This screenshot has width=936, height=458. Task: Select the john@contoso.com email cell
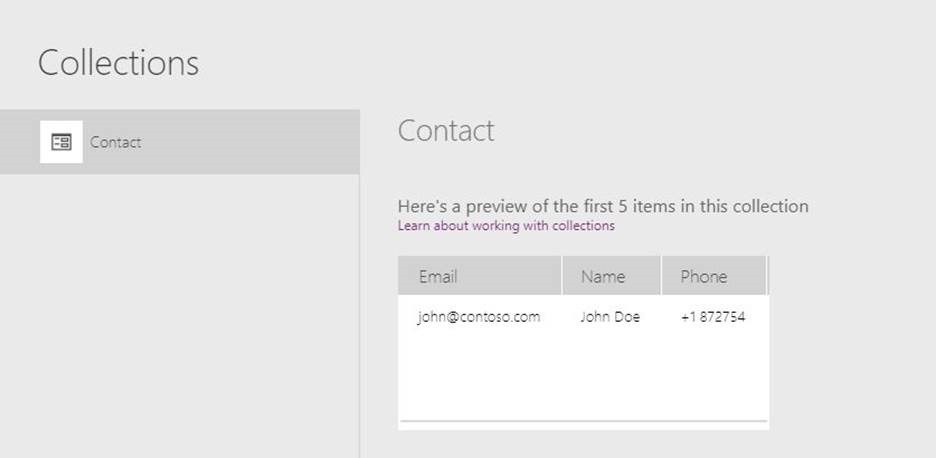point(479,317)
